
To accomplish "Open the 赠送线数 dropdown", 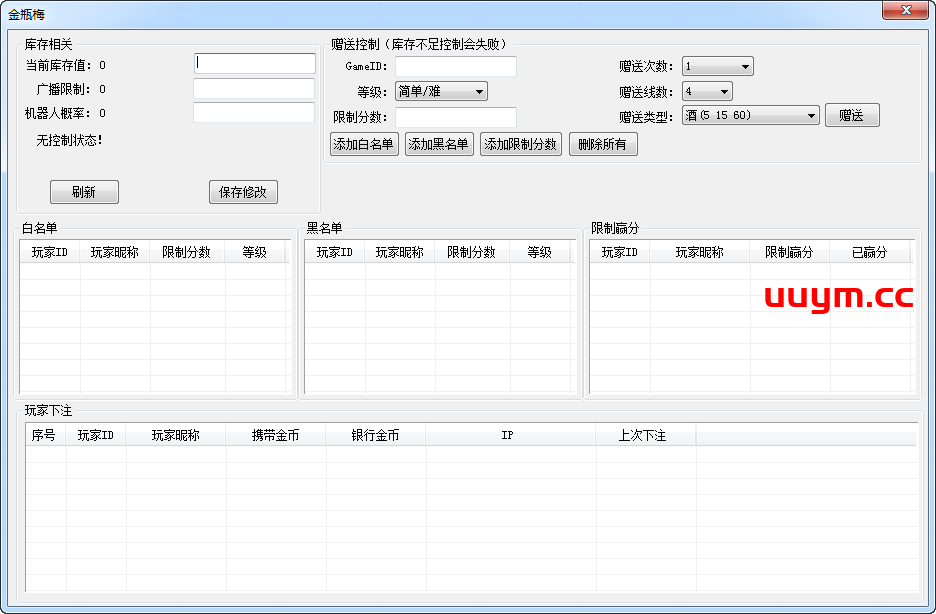I will pos(707,92).
